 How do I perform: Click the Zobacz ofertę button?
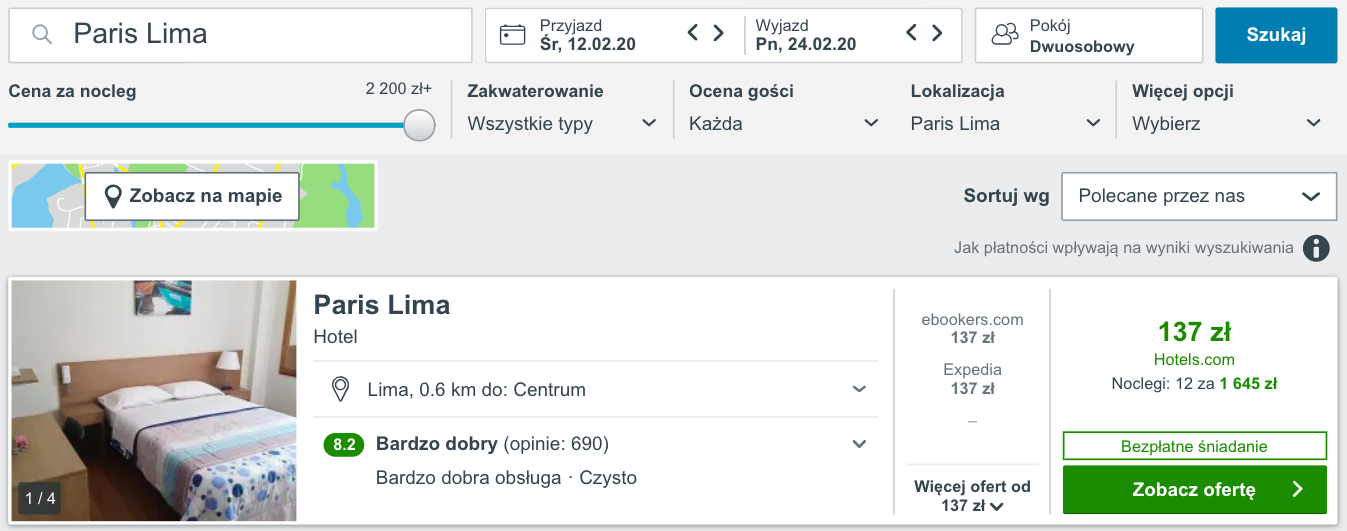pyautogui.click(x=1194, y=489)
